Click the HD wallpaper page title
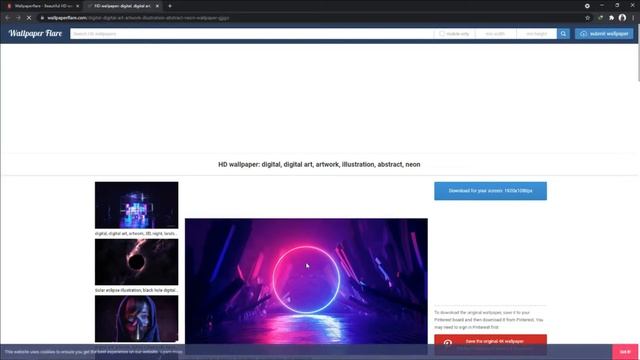The width and height of the screenshot is (640, 360). click(x=319, y=164)
